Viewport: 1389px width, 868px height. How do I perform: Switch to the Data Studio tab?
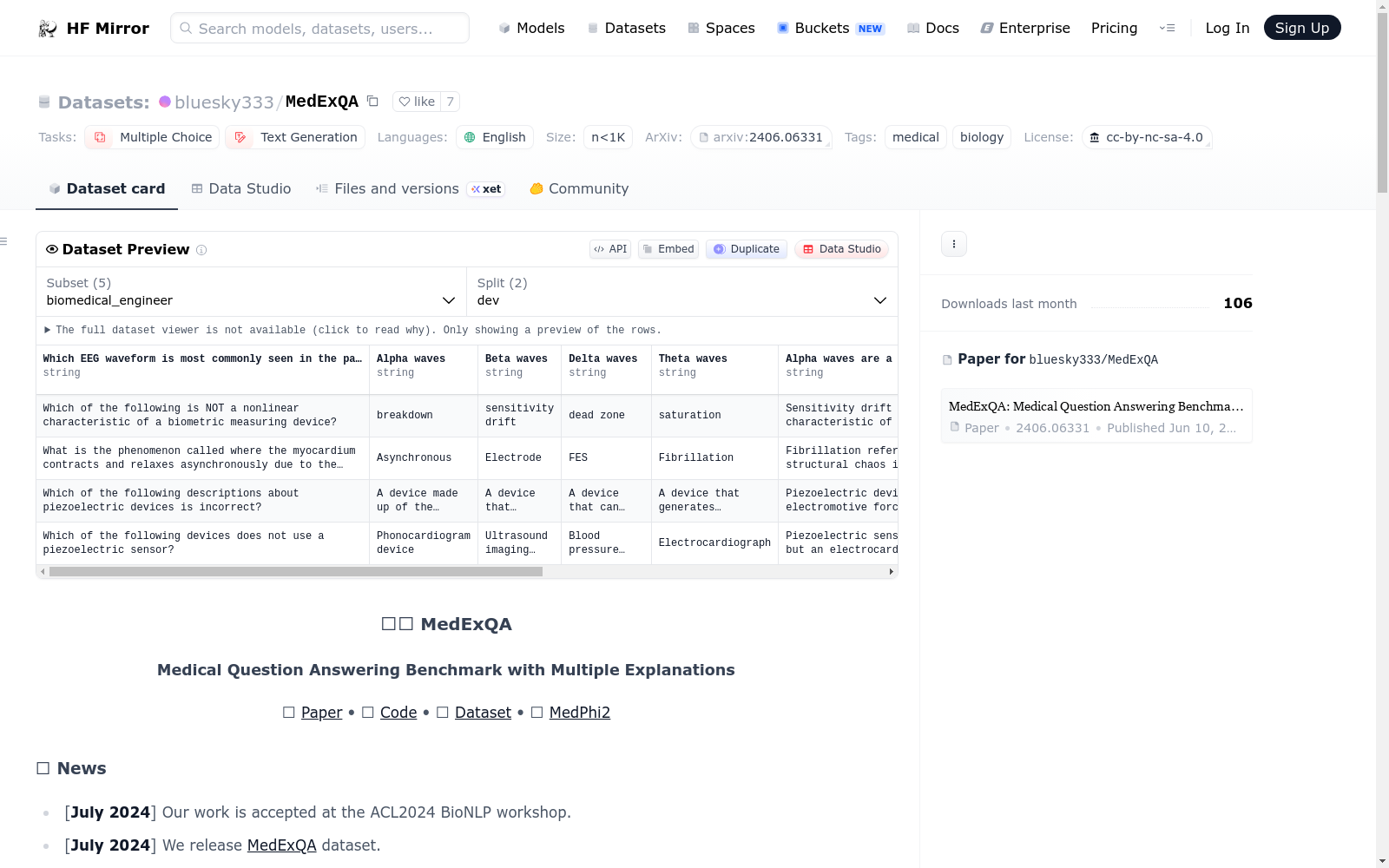click(241, 188)
